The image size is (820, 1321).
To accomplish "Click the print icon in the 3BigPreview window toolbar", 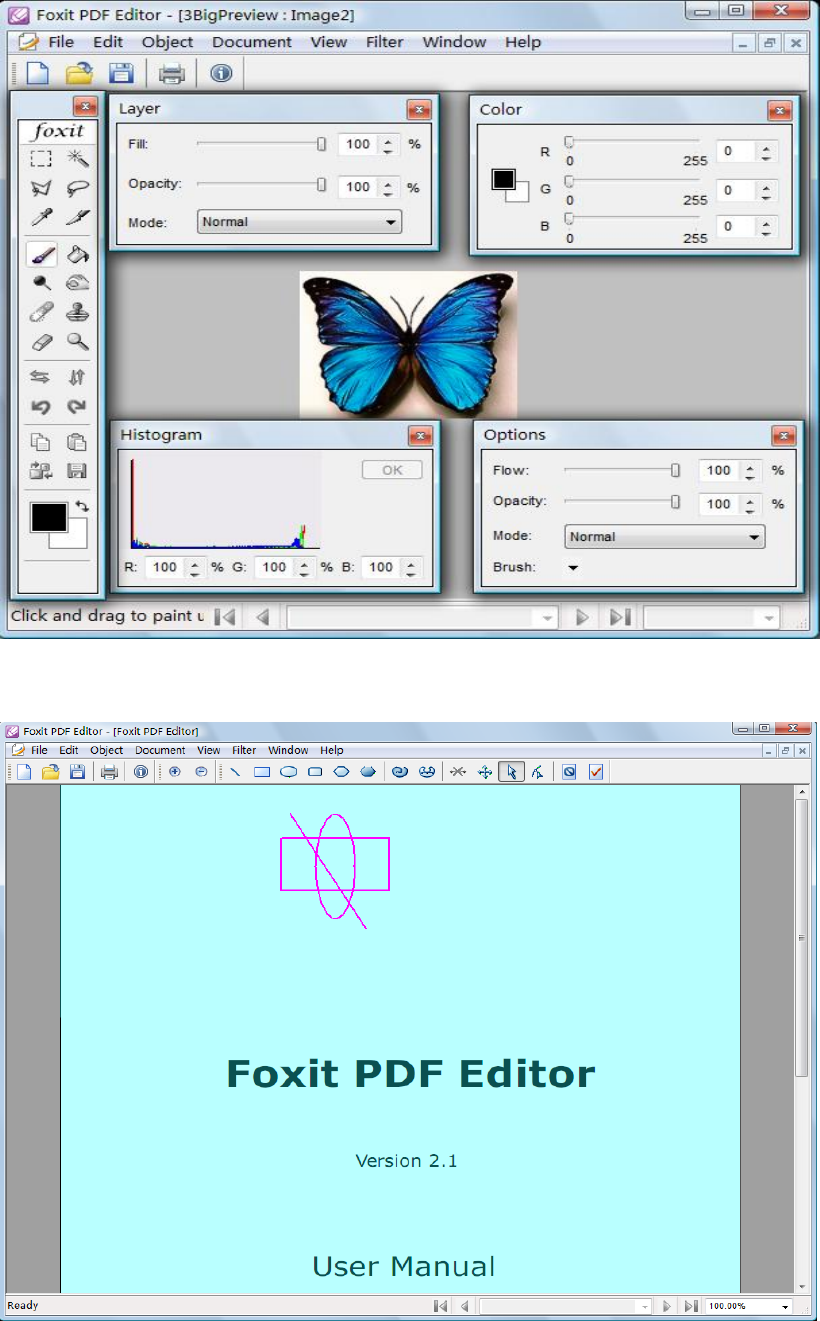I will (x=171, y=73).
